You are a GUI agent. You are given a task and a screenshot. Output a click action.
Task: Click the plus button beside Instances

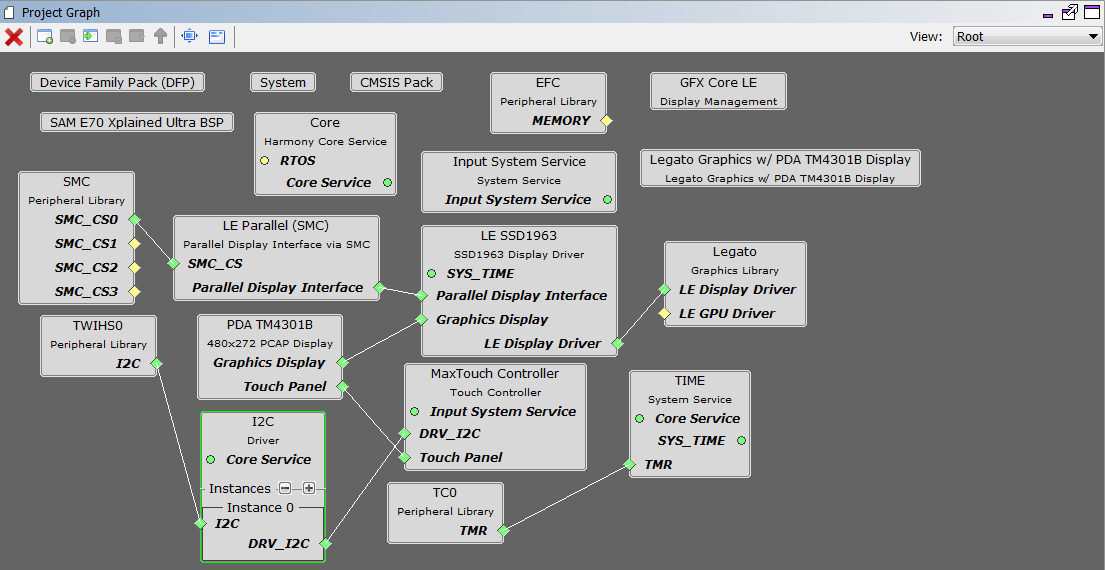tap(309, 488)
